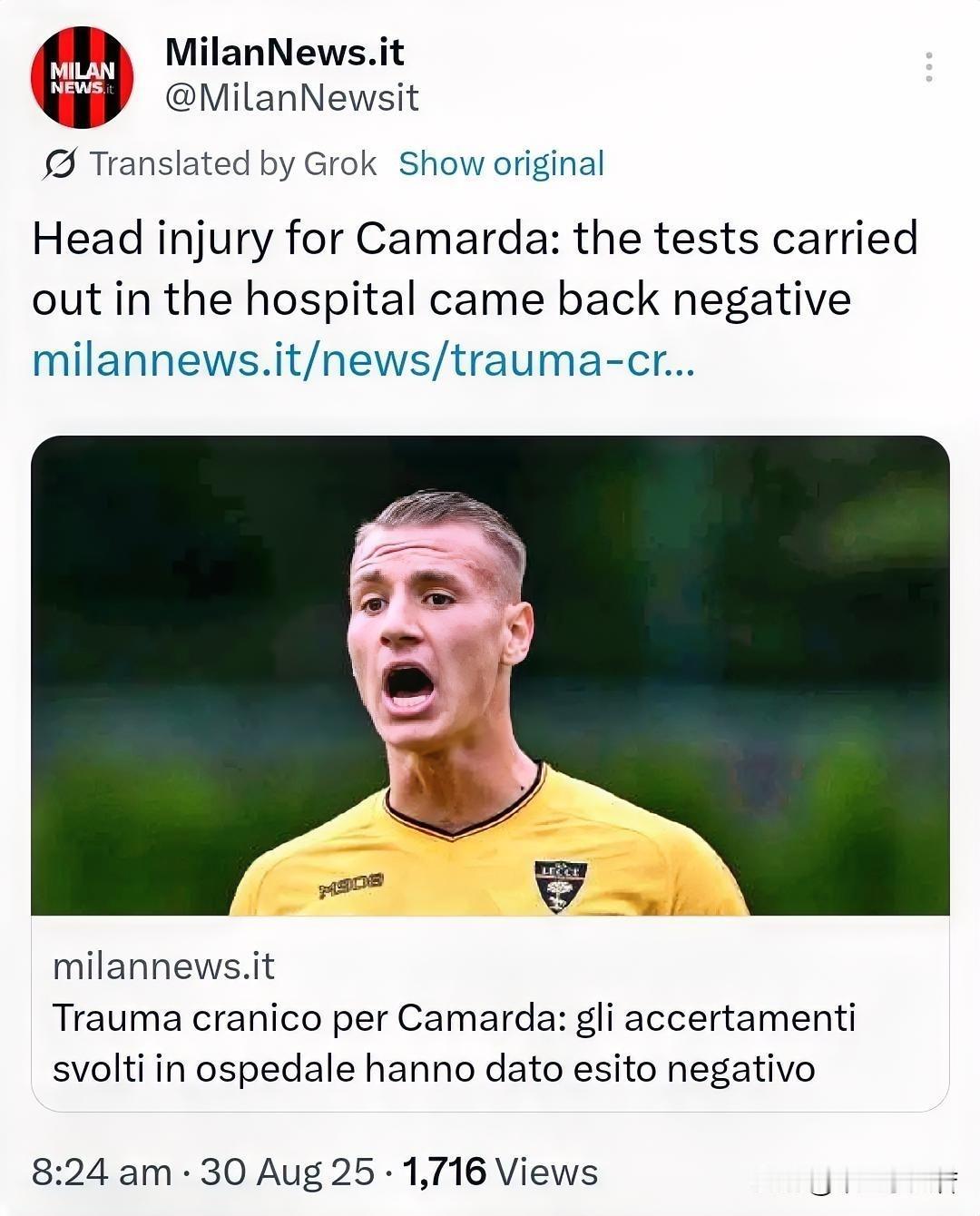The image size is (980, 1216).
Task: Click the MilanNews.it display name
Action: pyautogui.click(x=284, y=53)
